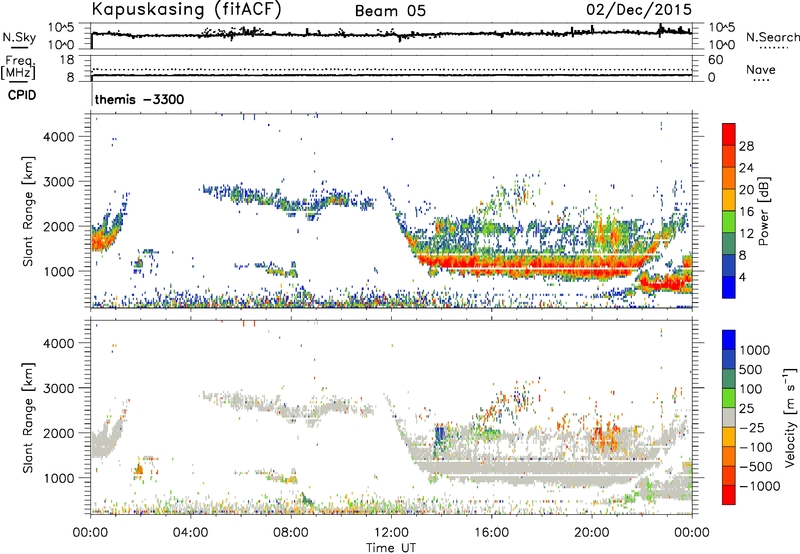Viewport: 800px width, 554px height.
Task: Select the "N.Sky" legend label
Action: 19,37
